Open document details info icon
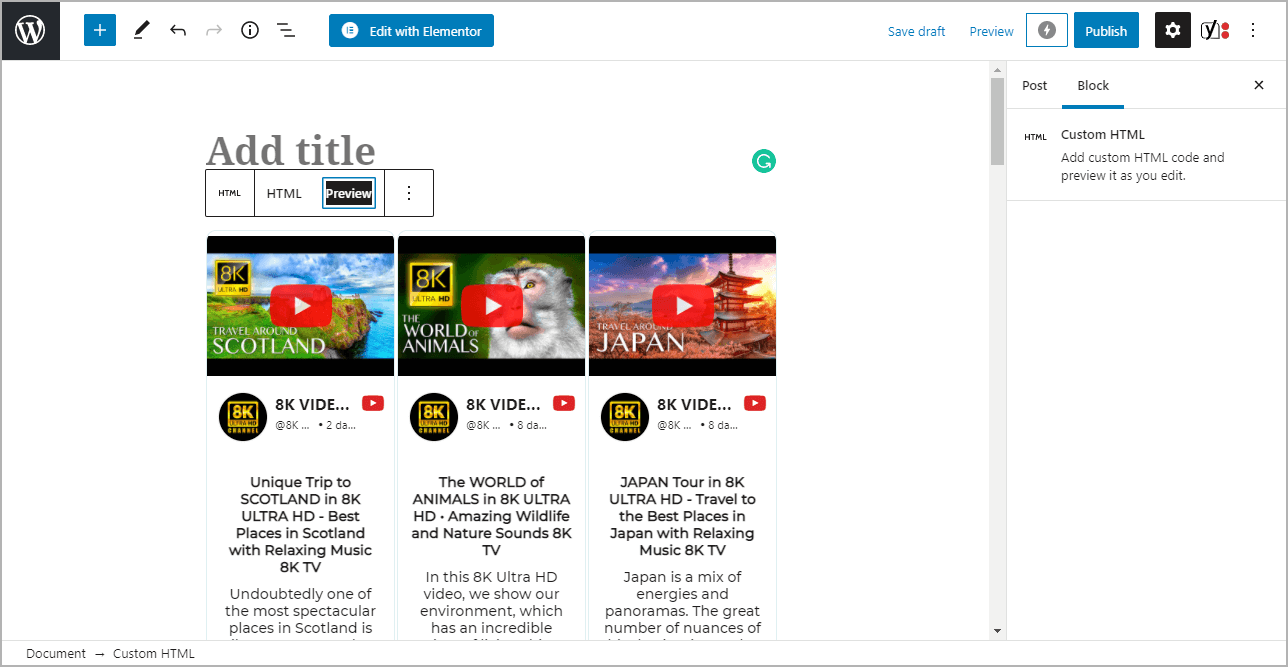The image size is (1288, 667). click(x=250, y=30)
